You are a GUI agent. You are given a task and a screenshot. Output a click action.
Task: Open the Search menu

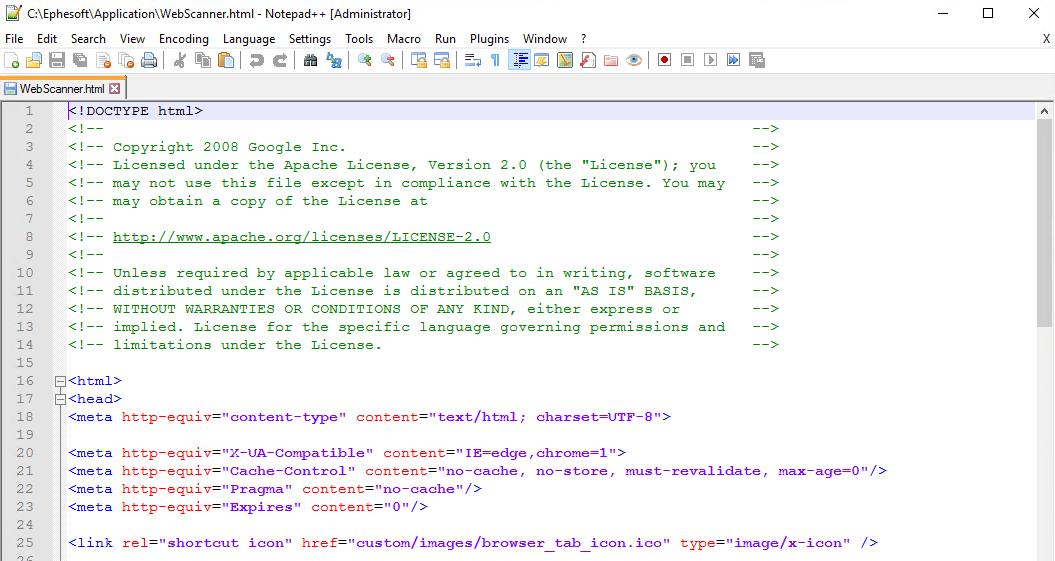tap(88, 39)
